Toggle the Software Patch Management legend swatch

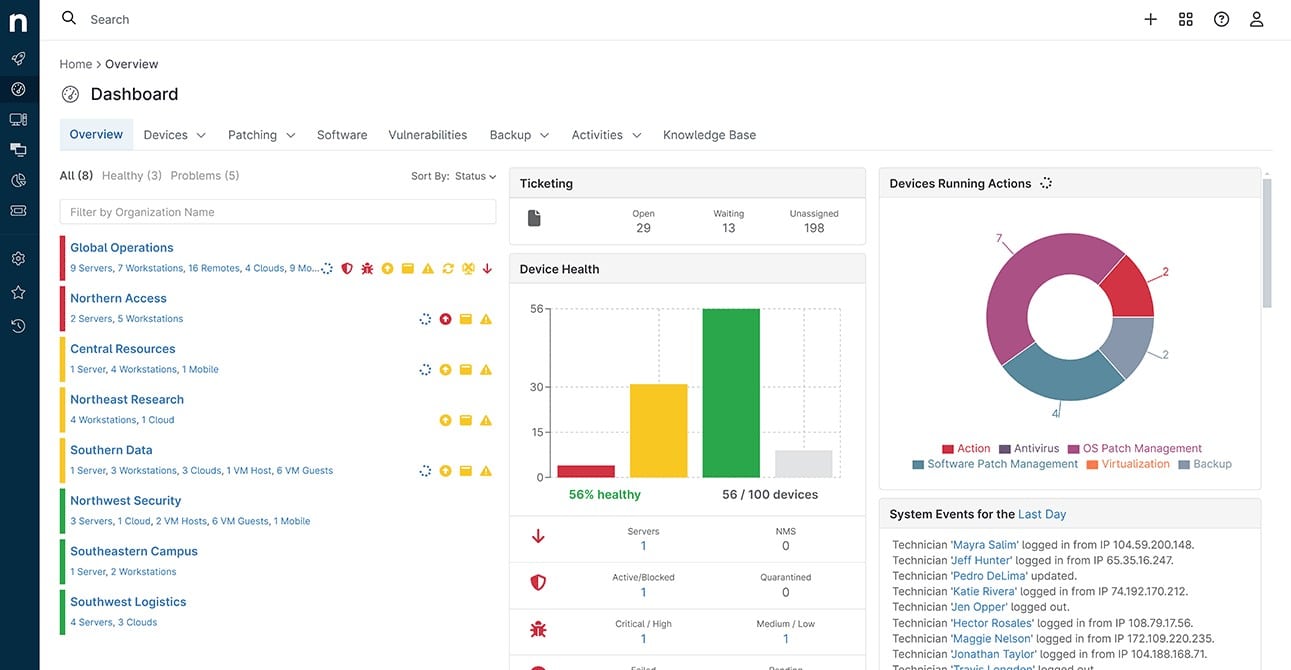(x=918, y=464)
